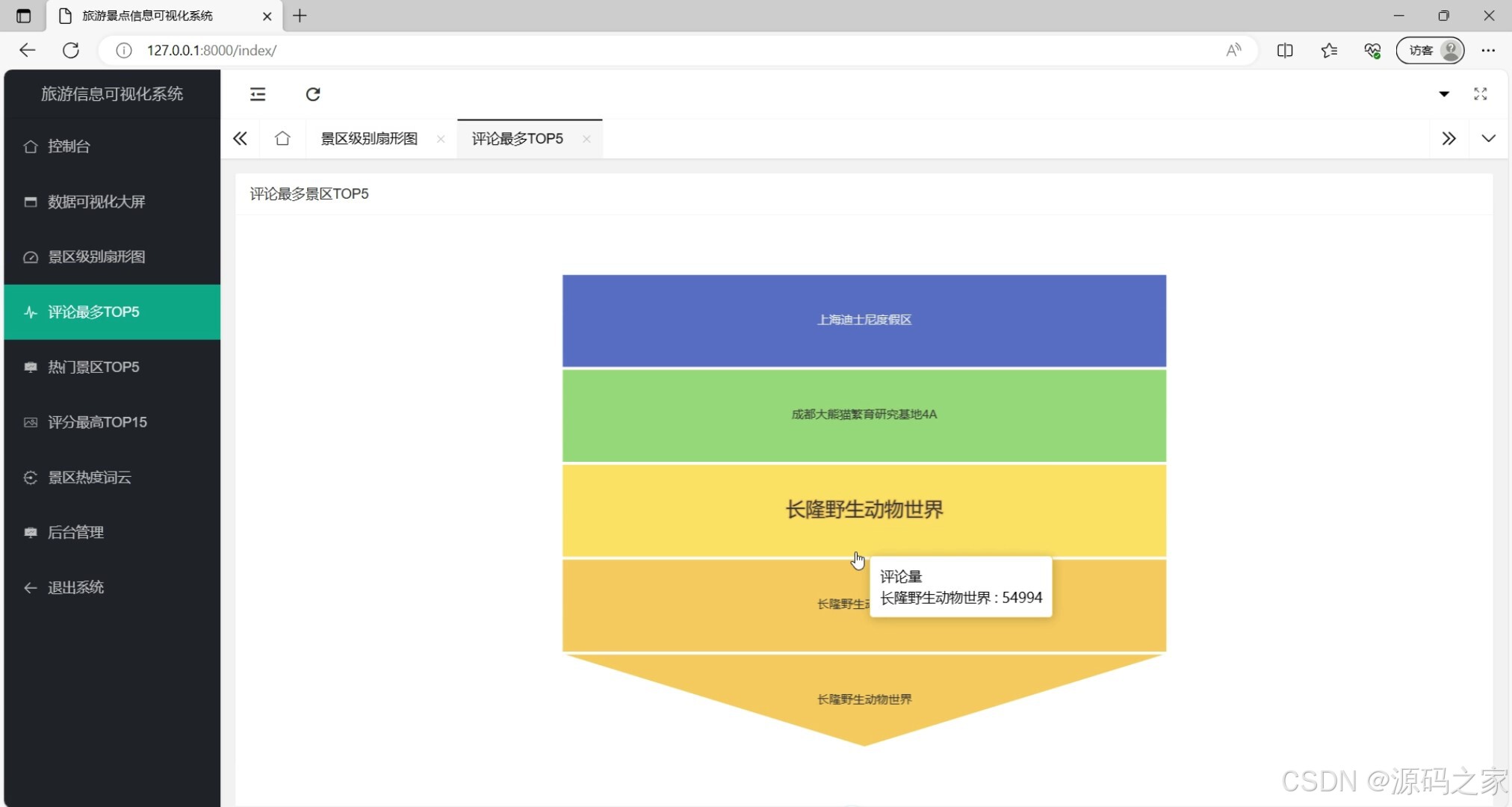Open 数据可视化大屏 via its screen icon

click(x=31, y=202)
